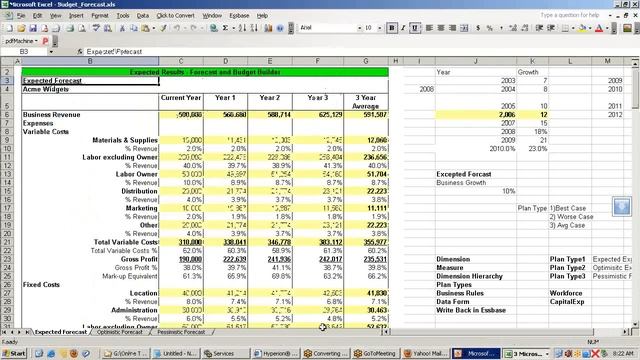Click the AutoSum sigma icon

(x=225, y=28)
